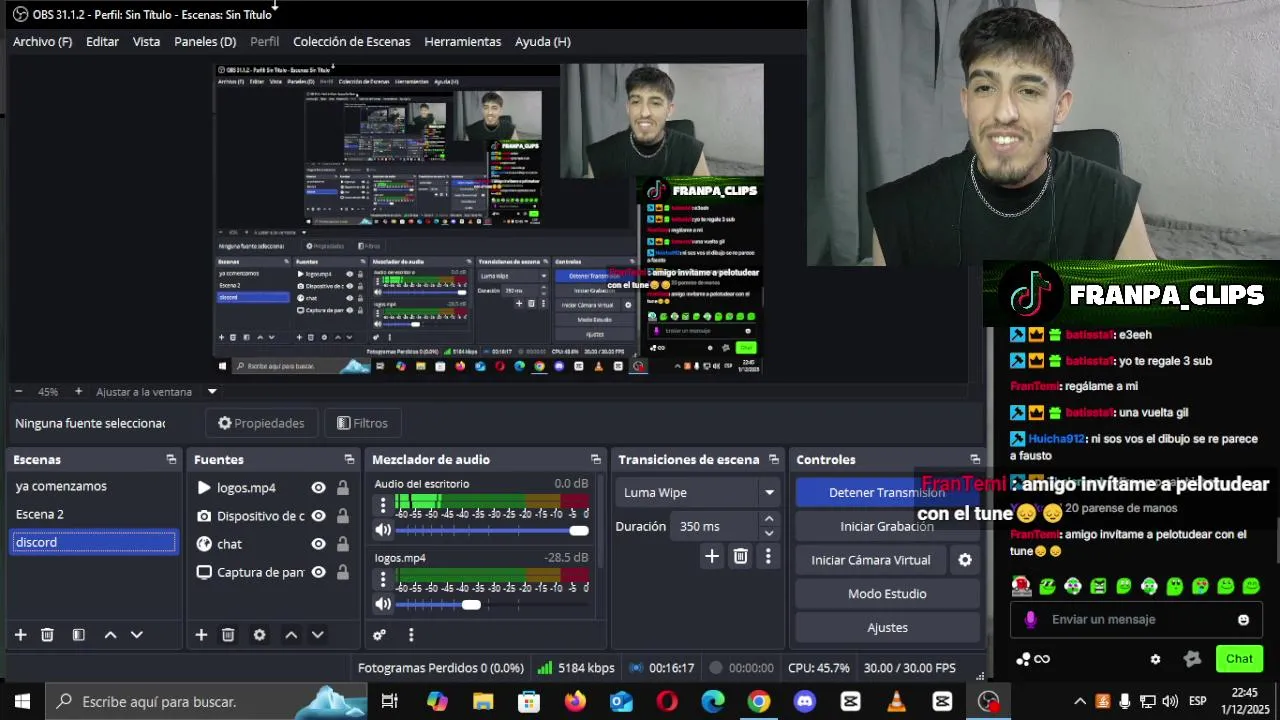This screenshot has width=1280, height=720.
Task: Hide the logos.mp4 source
Action: [x=318, y=488]
